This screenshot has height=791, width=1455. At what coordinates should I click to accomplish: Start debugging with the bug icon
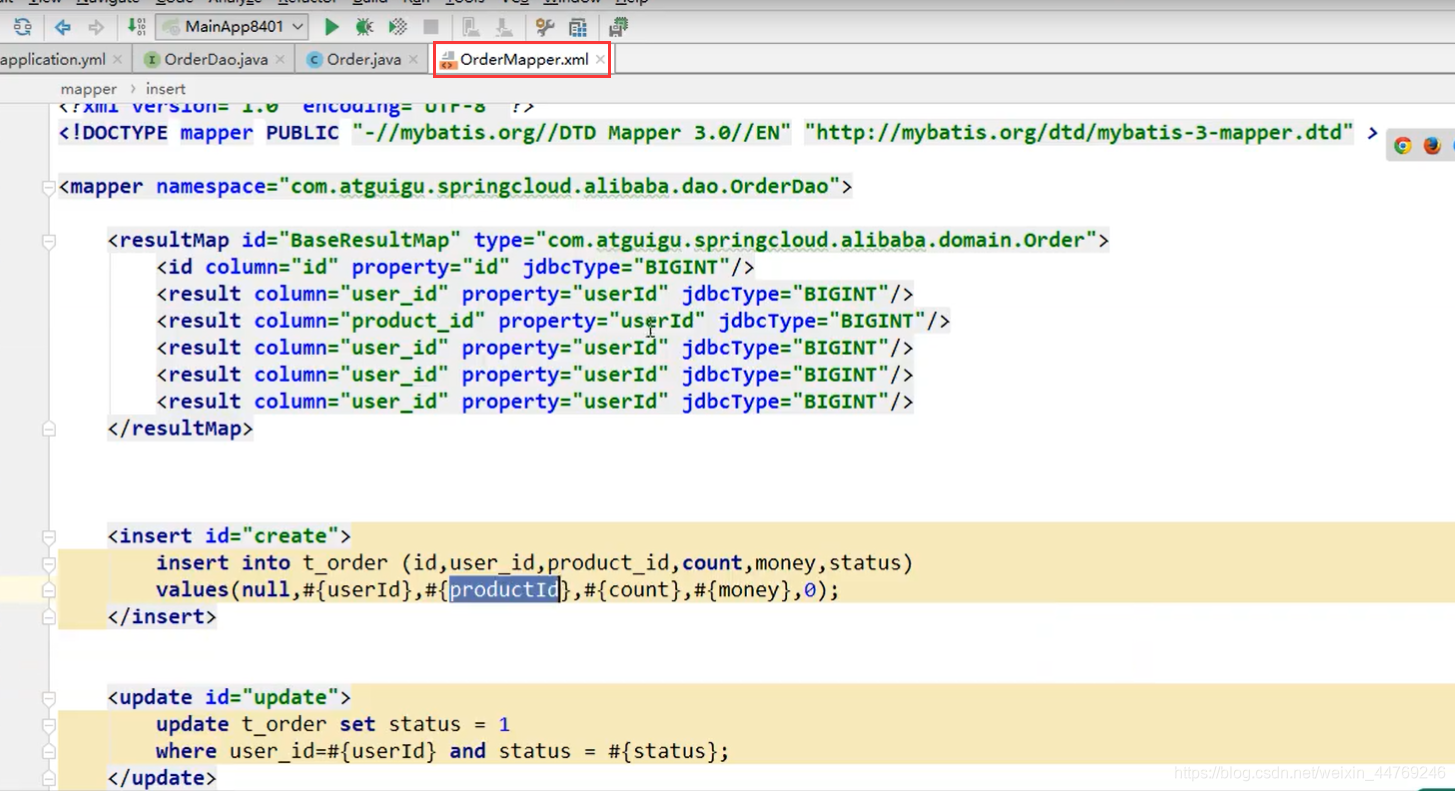pos(364,27)
